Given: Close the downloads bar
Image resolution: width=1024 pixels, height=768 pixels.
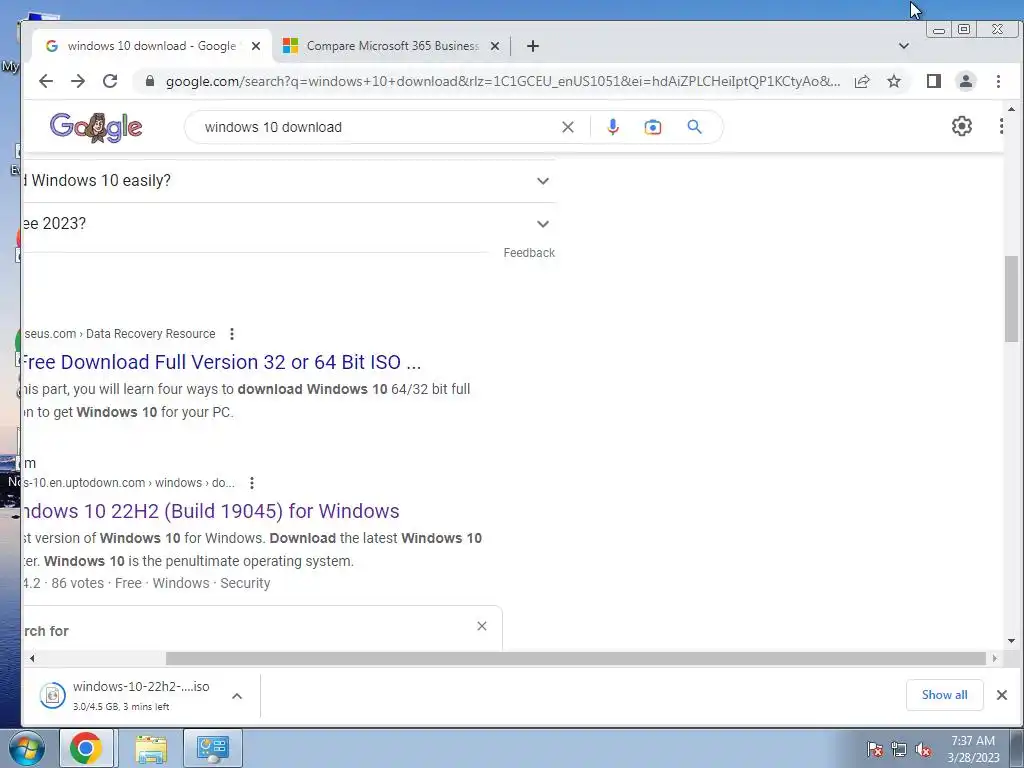Looking at the screenshot, I should pyautogui.click(x=1002, y=695).
